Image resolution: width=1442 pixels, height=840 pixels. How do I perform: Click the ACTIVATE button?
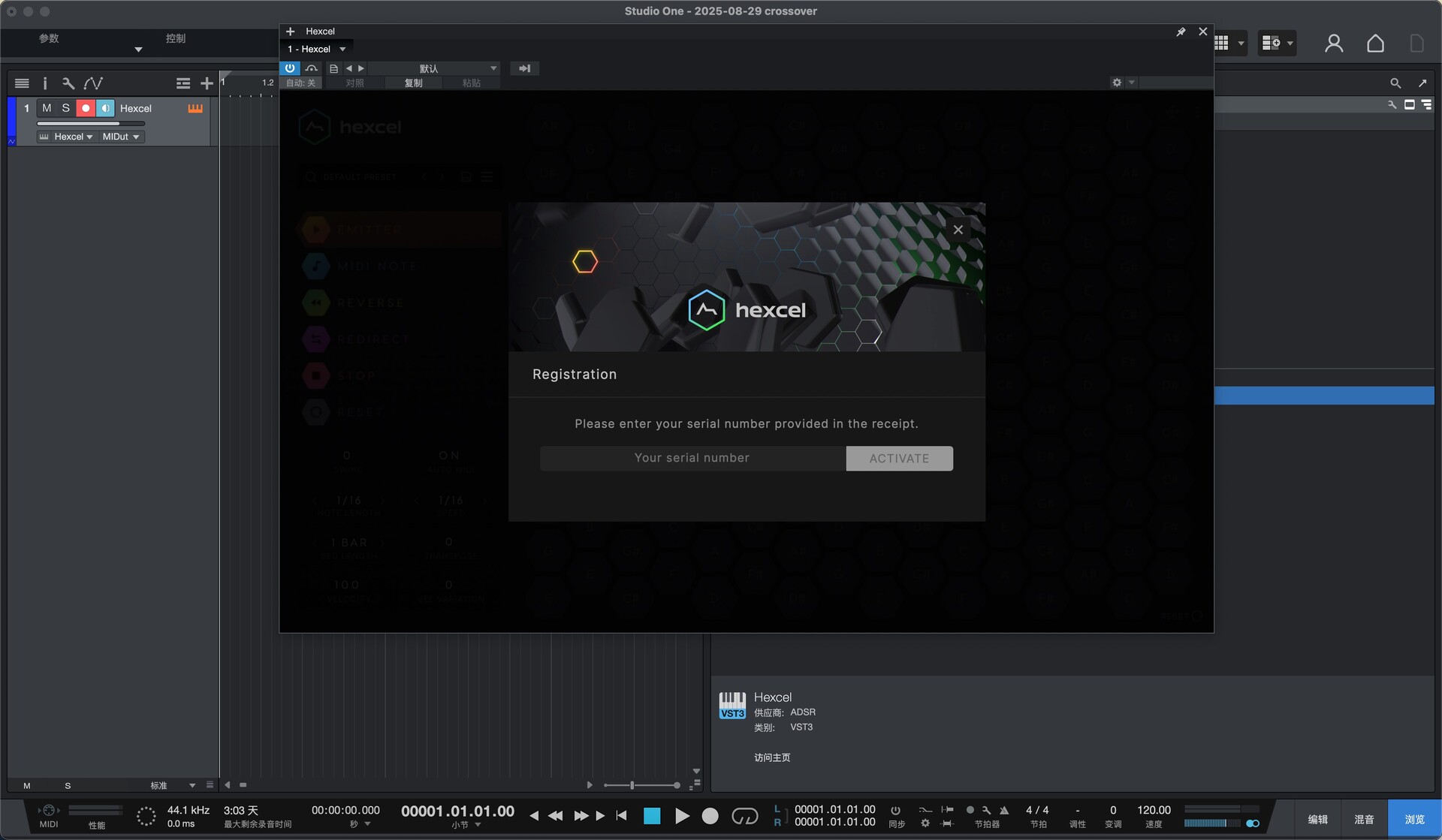(899, 459)
